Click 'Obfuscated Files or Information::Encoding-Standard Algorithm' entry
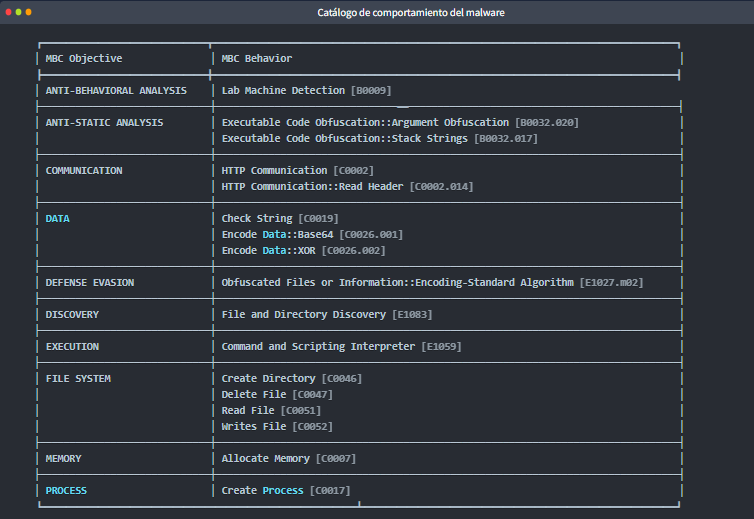This screenshot has width=754, height=519. tap(397, 283)
